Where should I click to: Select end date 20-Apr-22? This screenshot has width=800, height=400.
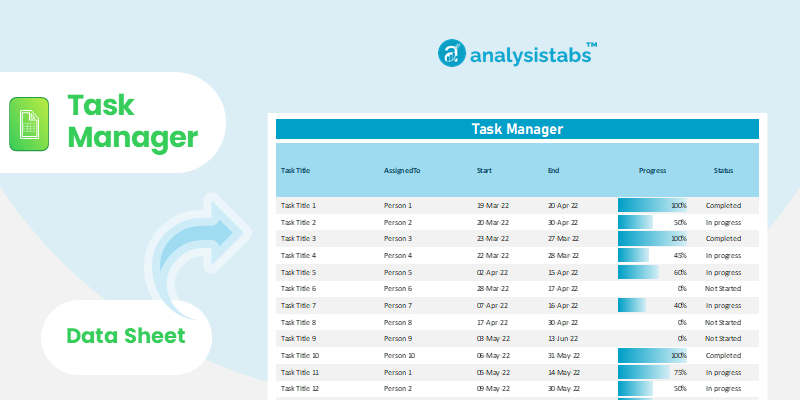563,206
